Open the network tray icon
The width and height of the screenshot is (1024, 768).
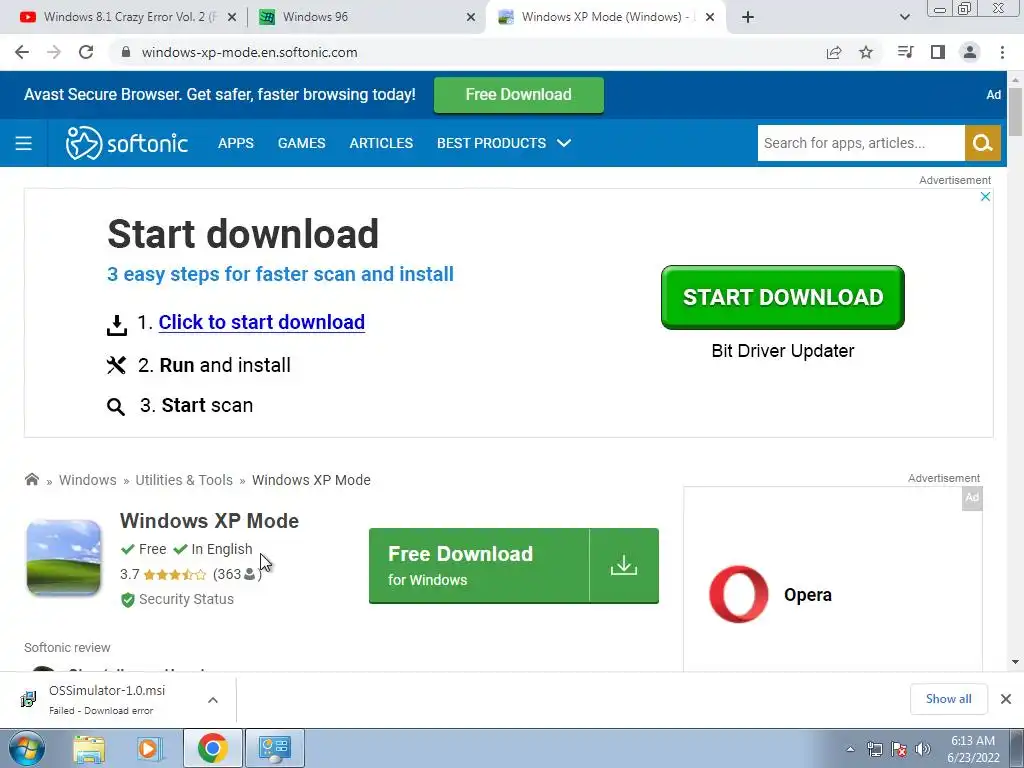pyautogui.click(x=874, y=749)
